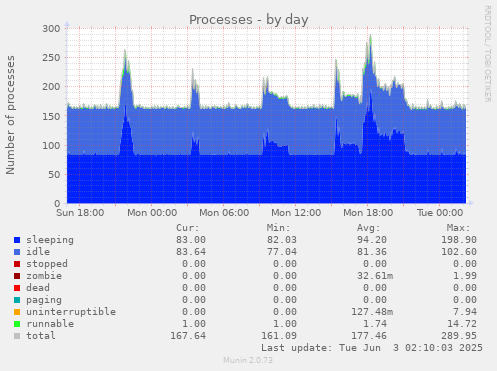
Task: Click total average value 177.46
Action: point(369,336)
